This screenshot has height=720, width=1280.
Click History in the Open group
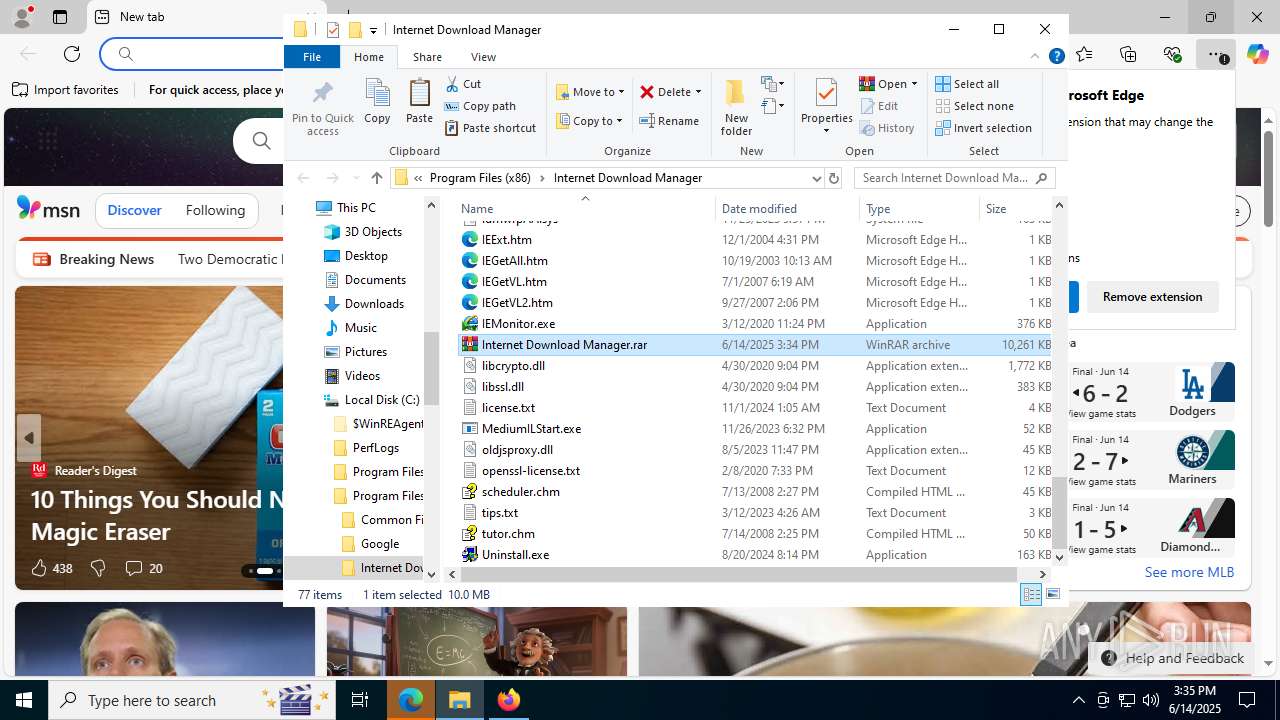(x=887, y=128)
